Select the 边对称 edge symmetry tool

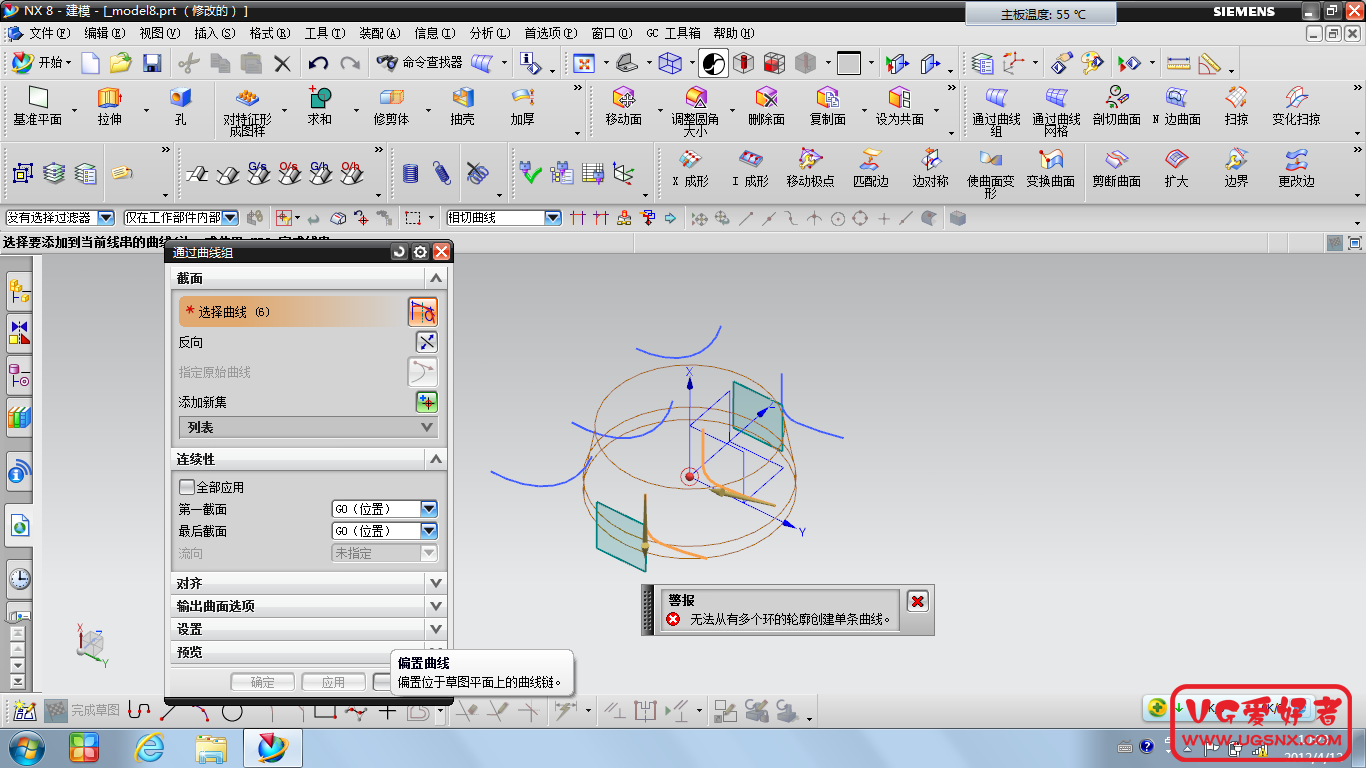point(931,168)
